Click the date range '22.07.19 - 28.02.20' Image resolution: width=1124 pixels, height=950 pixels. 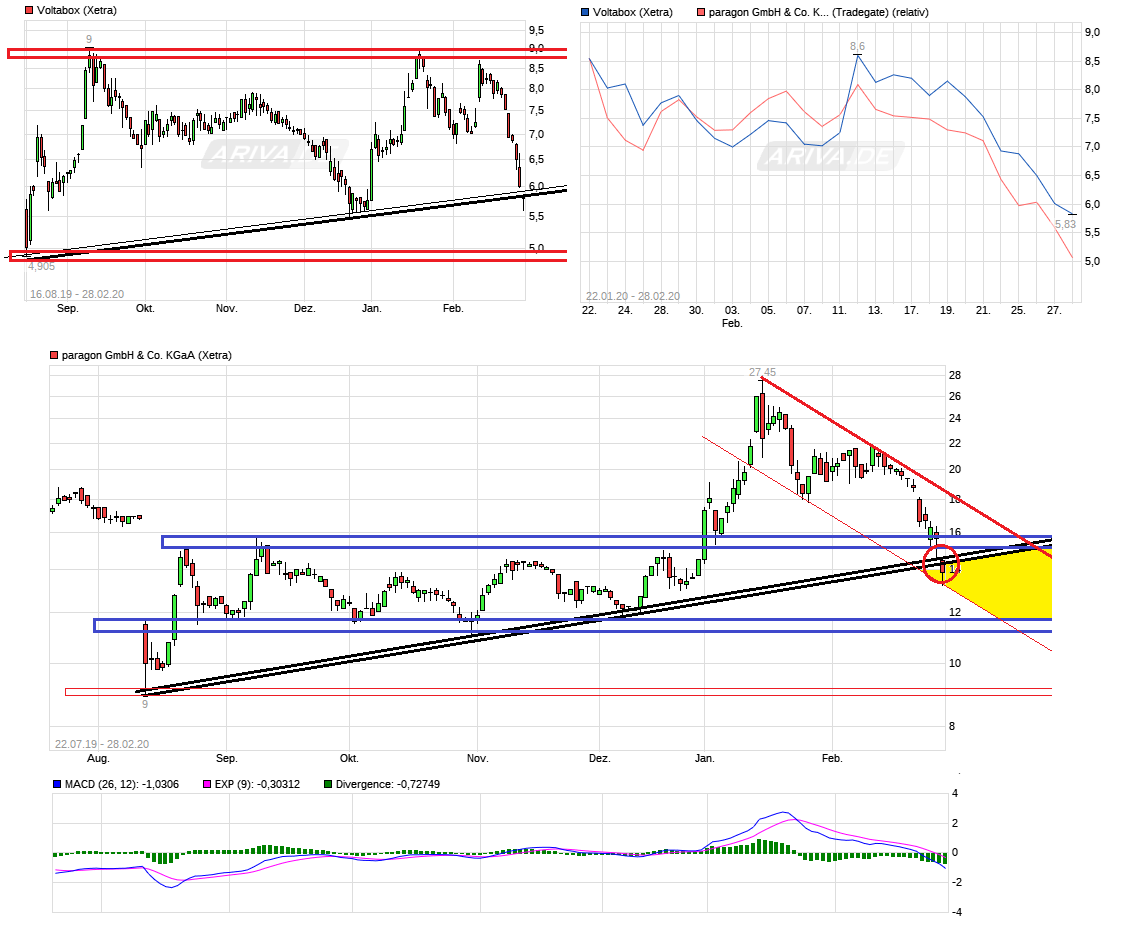click(x=102, y=744)
